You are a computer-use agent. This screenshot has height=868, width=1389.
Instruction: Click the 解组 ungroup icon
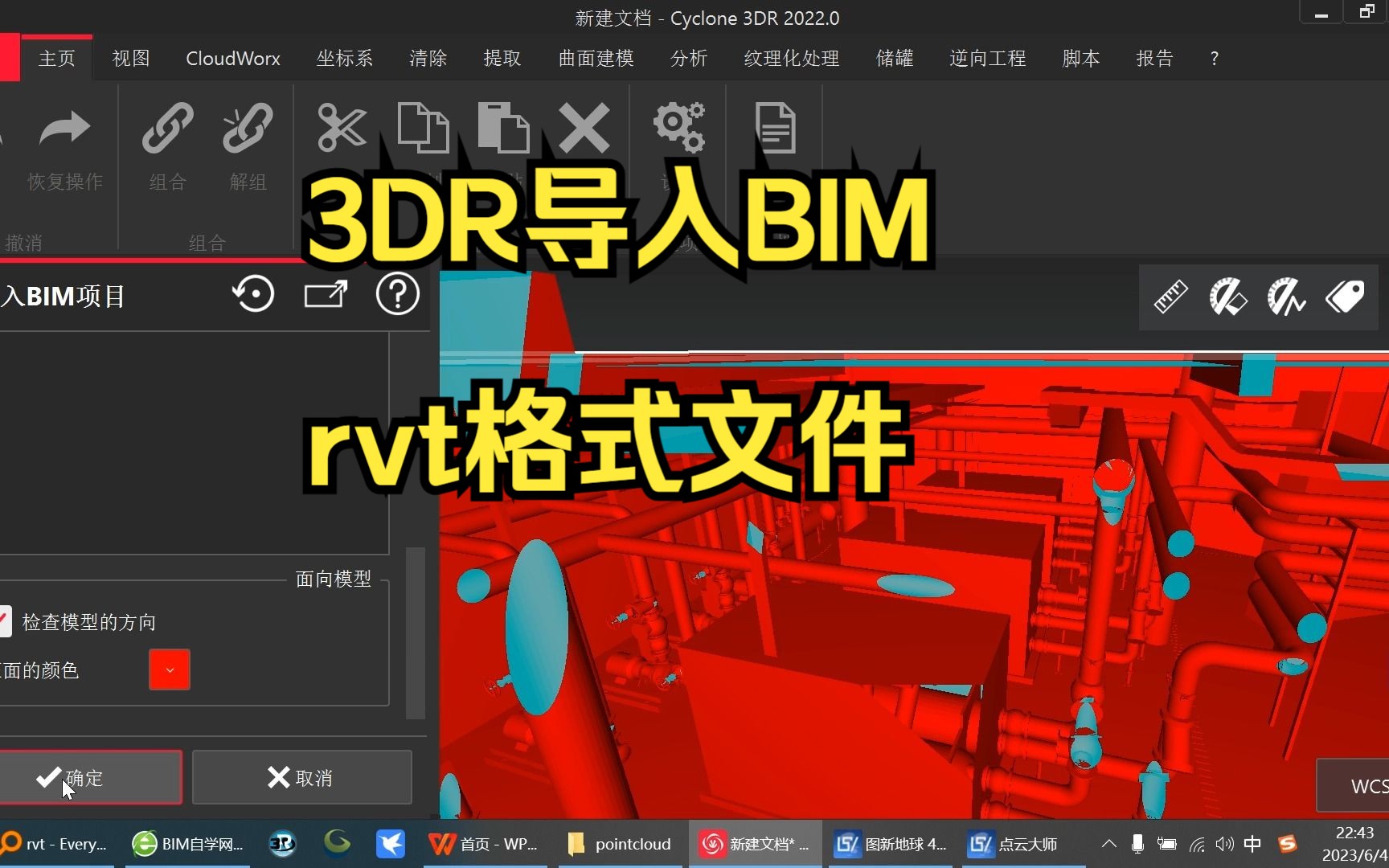click(x=248, y=128)
